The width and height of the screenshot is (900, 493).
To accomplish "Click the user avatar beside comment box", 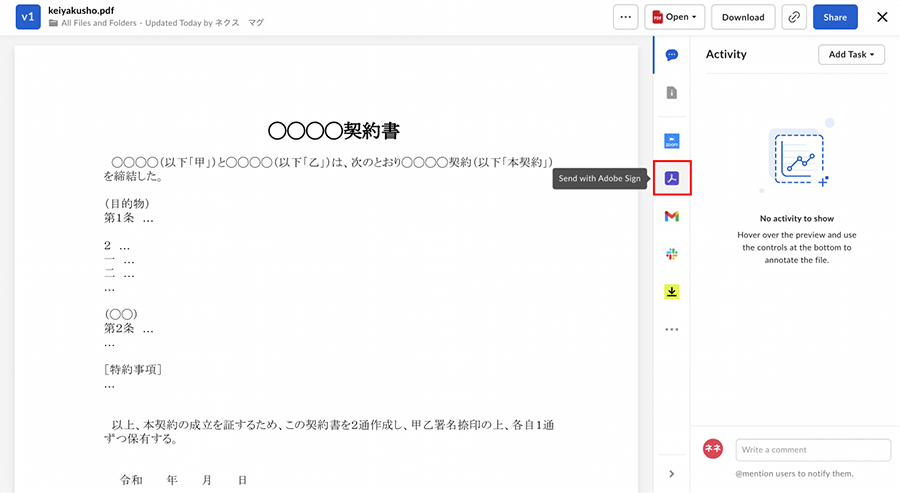I will pos(713,449).
